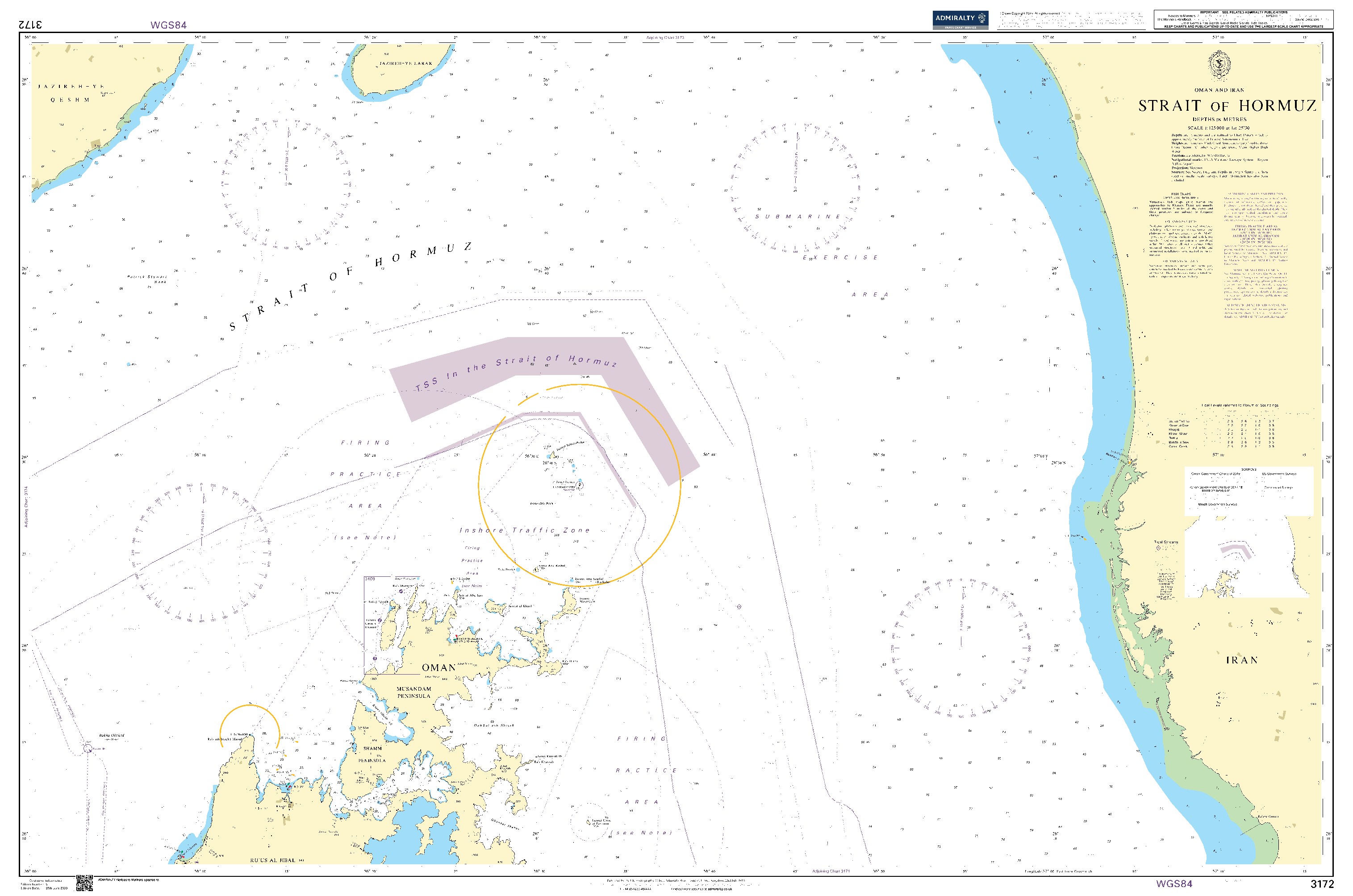The width and height of the screenshot is (1353, 896).
Task: Click the ADMIRALTY Notices to Mariners text
Action: coord(129,880)
